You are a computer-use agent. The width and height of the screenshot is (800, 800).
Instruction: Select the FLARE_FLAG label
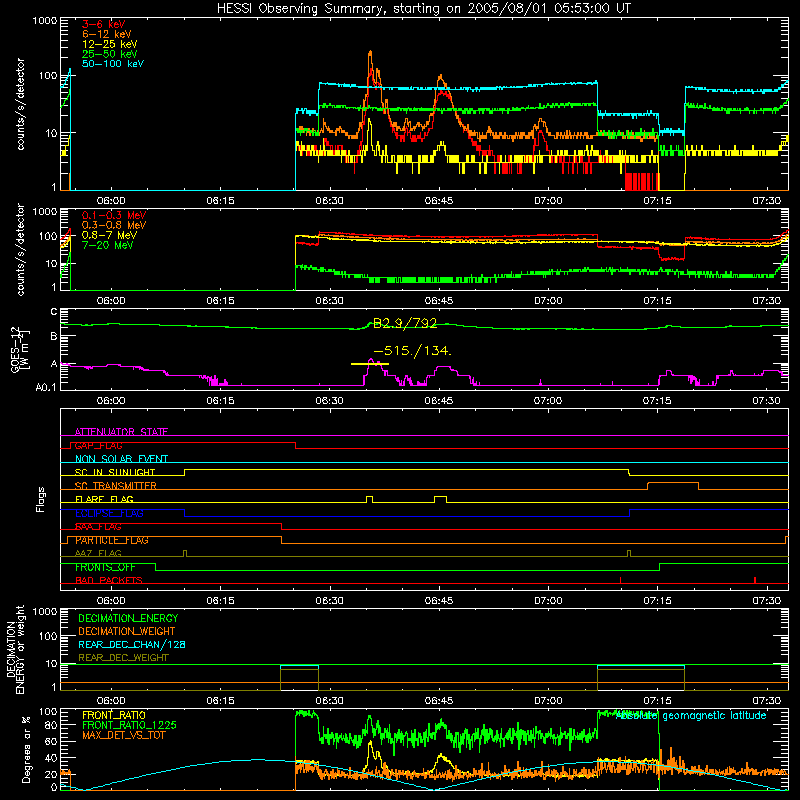[x=104, y=499]
